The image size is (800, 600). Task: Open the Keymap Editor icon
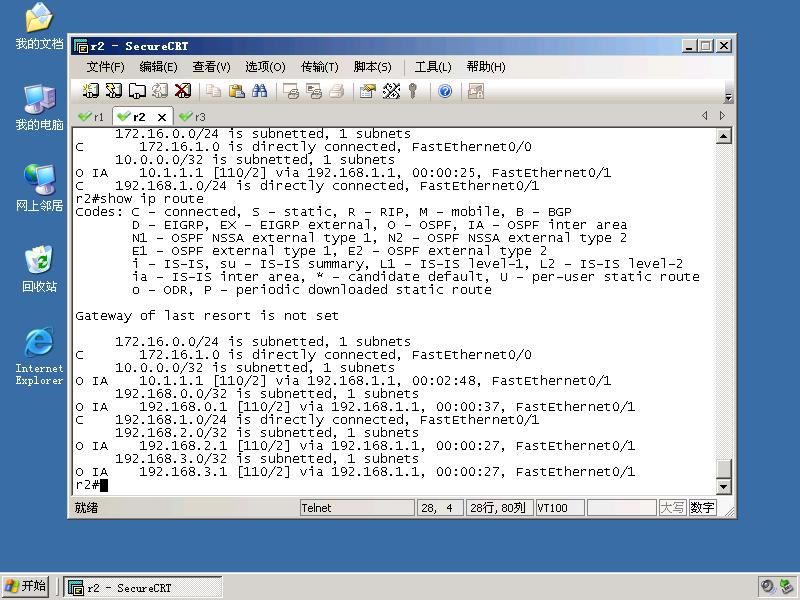391,91
